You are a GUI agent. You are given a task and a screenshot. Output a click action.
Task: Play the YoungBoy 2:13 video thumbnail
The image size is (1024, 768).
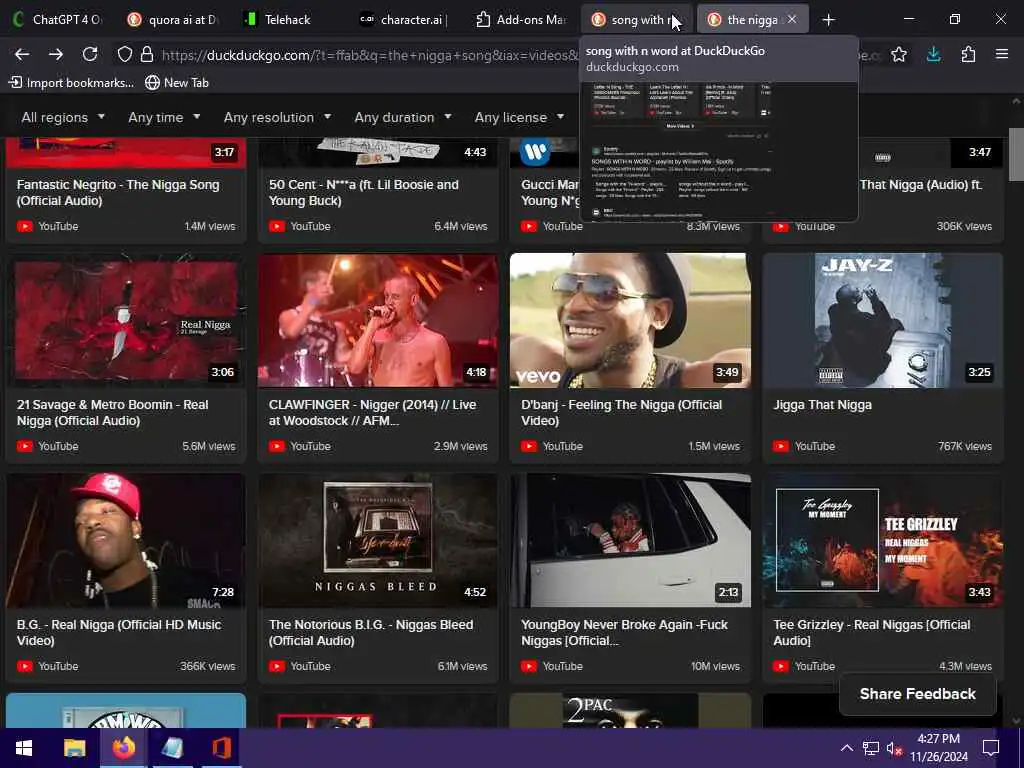coord(630,540)
